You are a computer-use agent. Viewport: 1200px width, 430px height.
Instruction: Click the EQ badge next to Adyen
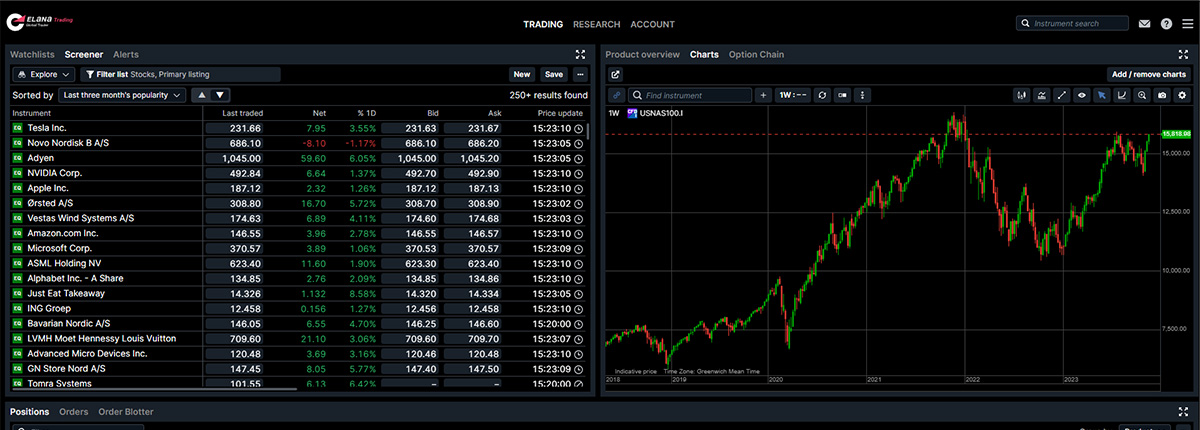click(x=17, y=158)
